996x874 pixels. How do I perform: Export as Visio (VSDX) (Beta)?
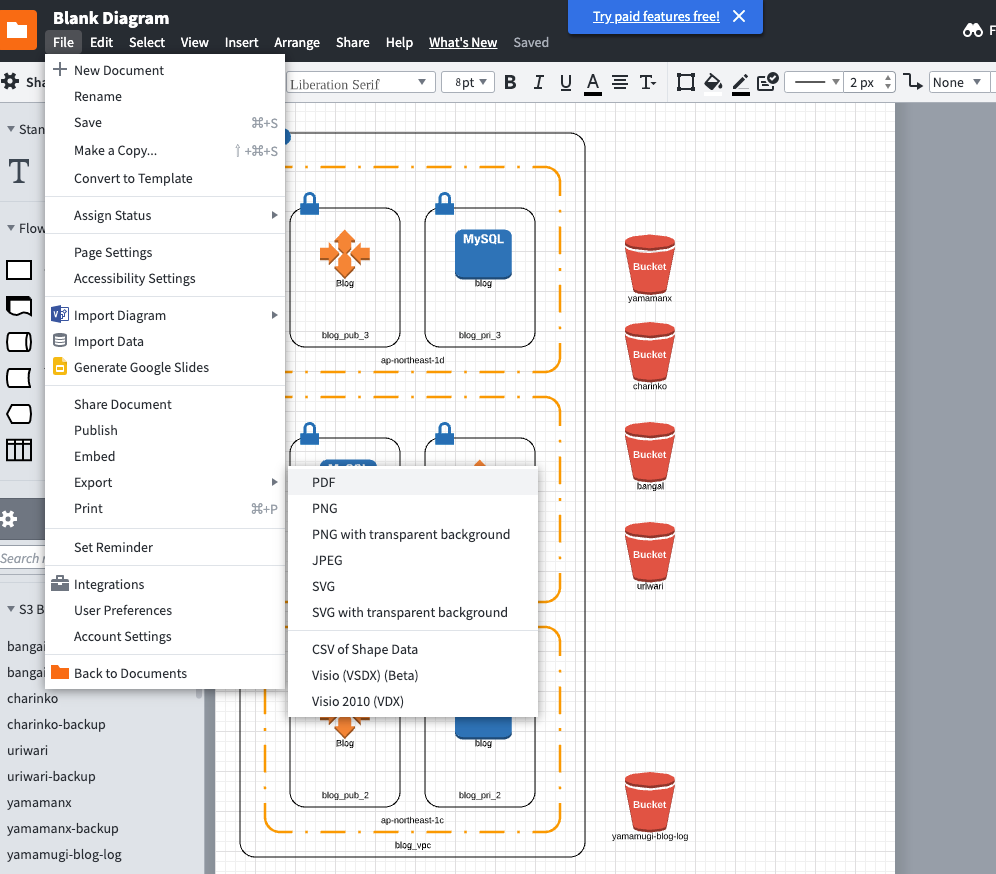point(413,675)
